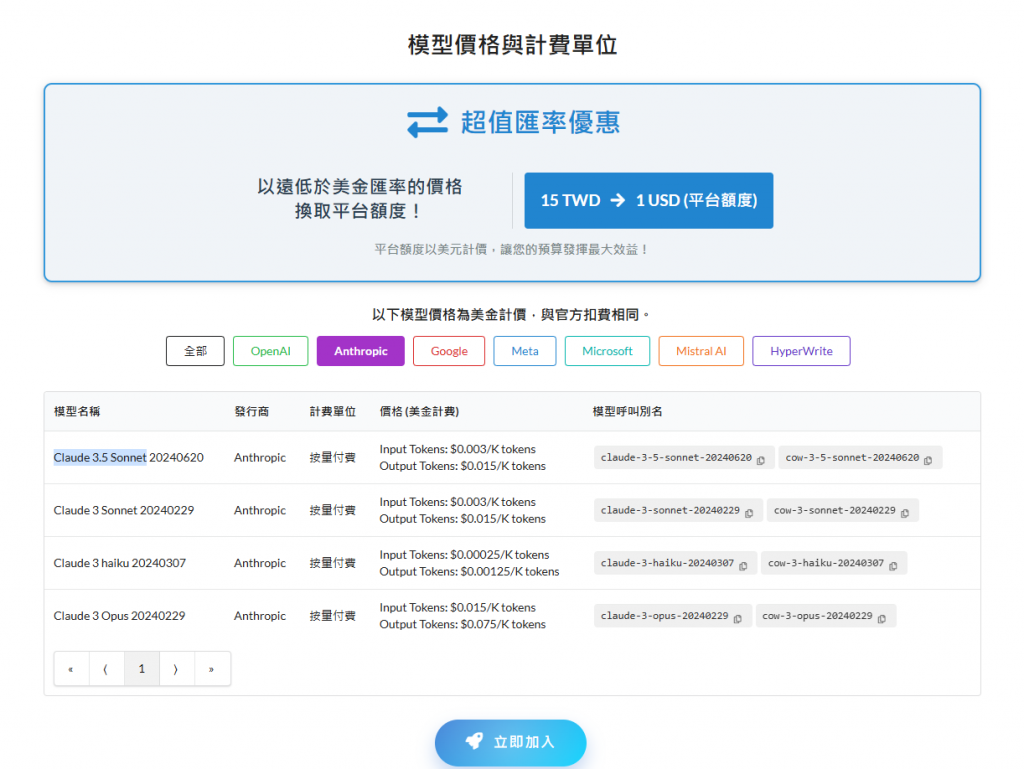Filter models by OpenAI
Image resolution: width=1024 pixels, height=769 pixels.
pos(270,351)
